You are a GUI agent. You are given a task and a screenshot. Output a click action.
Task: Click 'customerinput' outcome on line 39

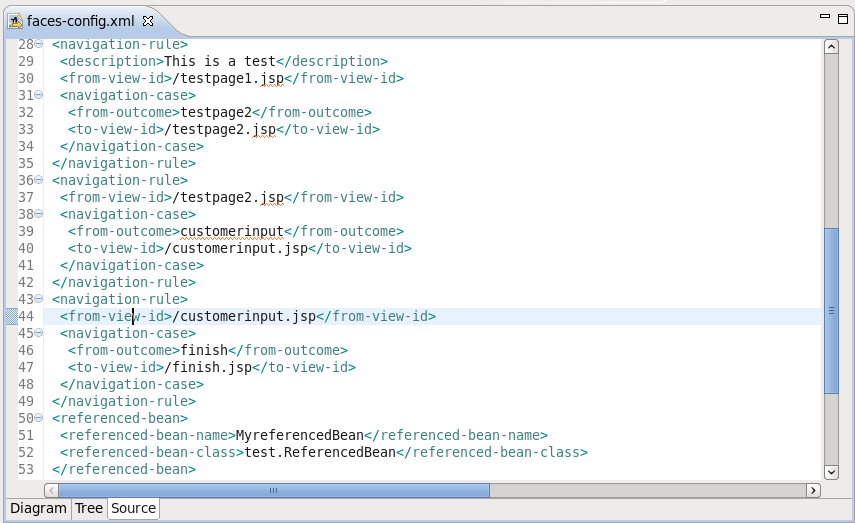[x=232, y=231]
